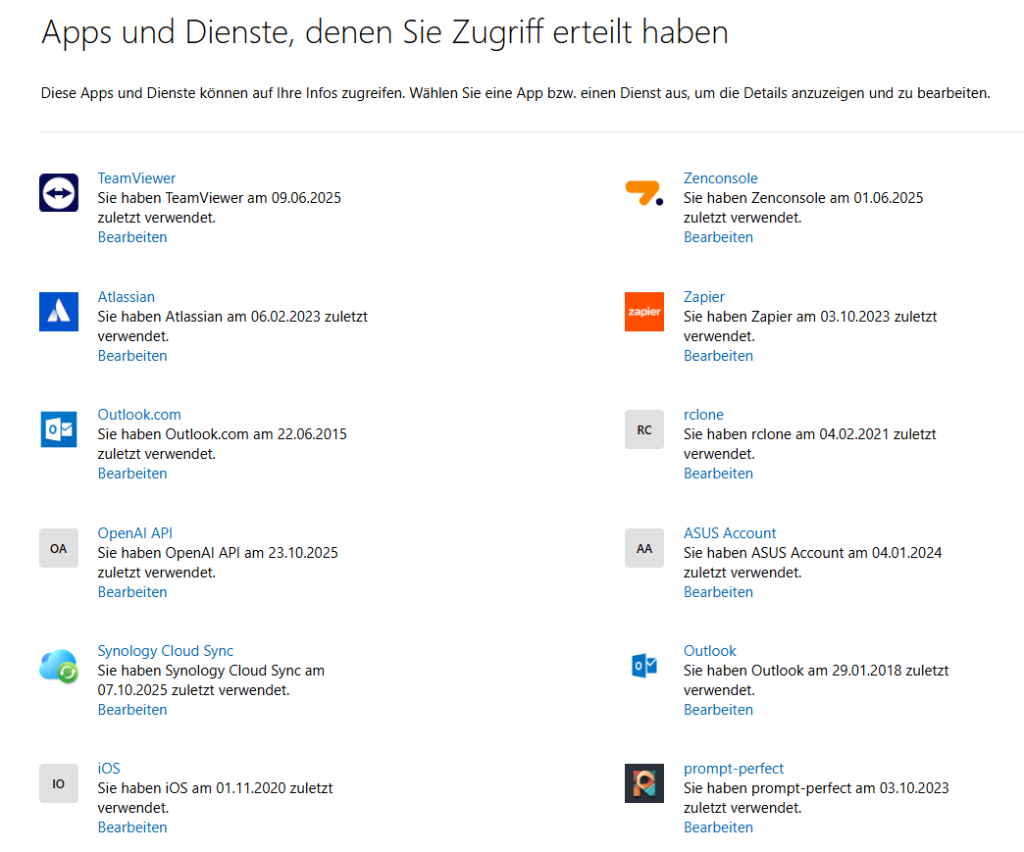The image size is (1024, 852).
Task: Open the Synology Cloud Sync title link
Action: pos(165,651)
